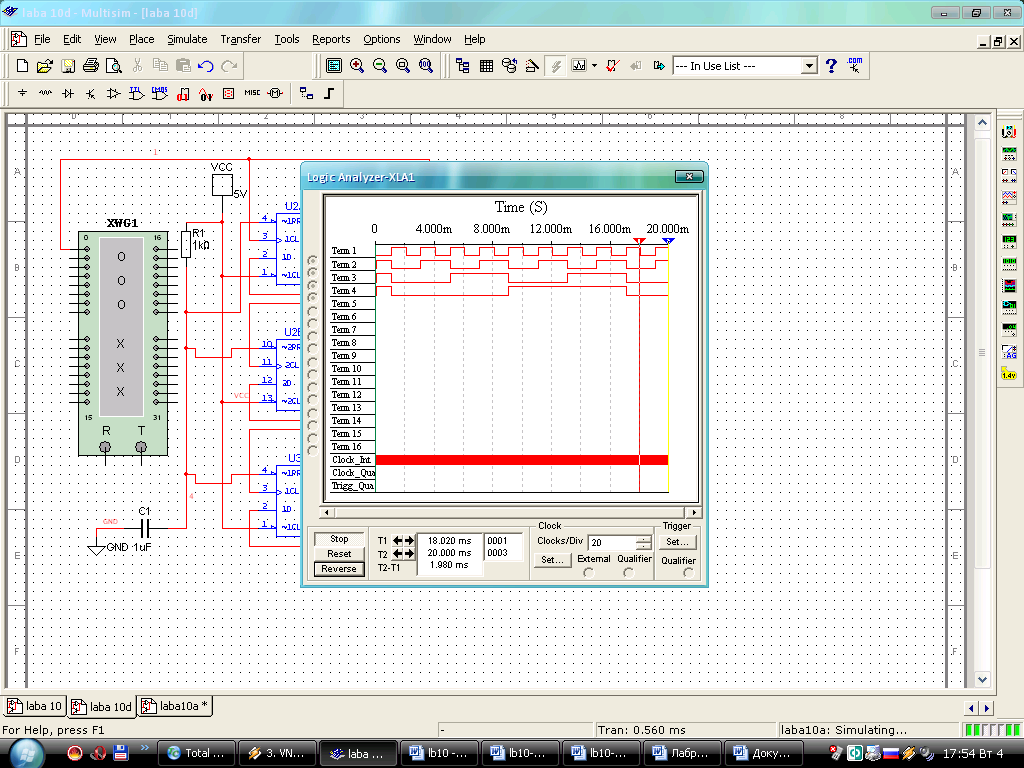The width and height of the screenshot is (1024, 768).
Task: Click the diode component icon
Action: pyautogui.click(x=68, y=93)
